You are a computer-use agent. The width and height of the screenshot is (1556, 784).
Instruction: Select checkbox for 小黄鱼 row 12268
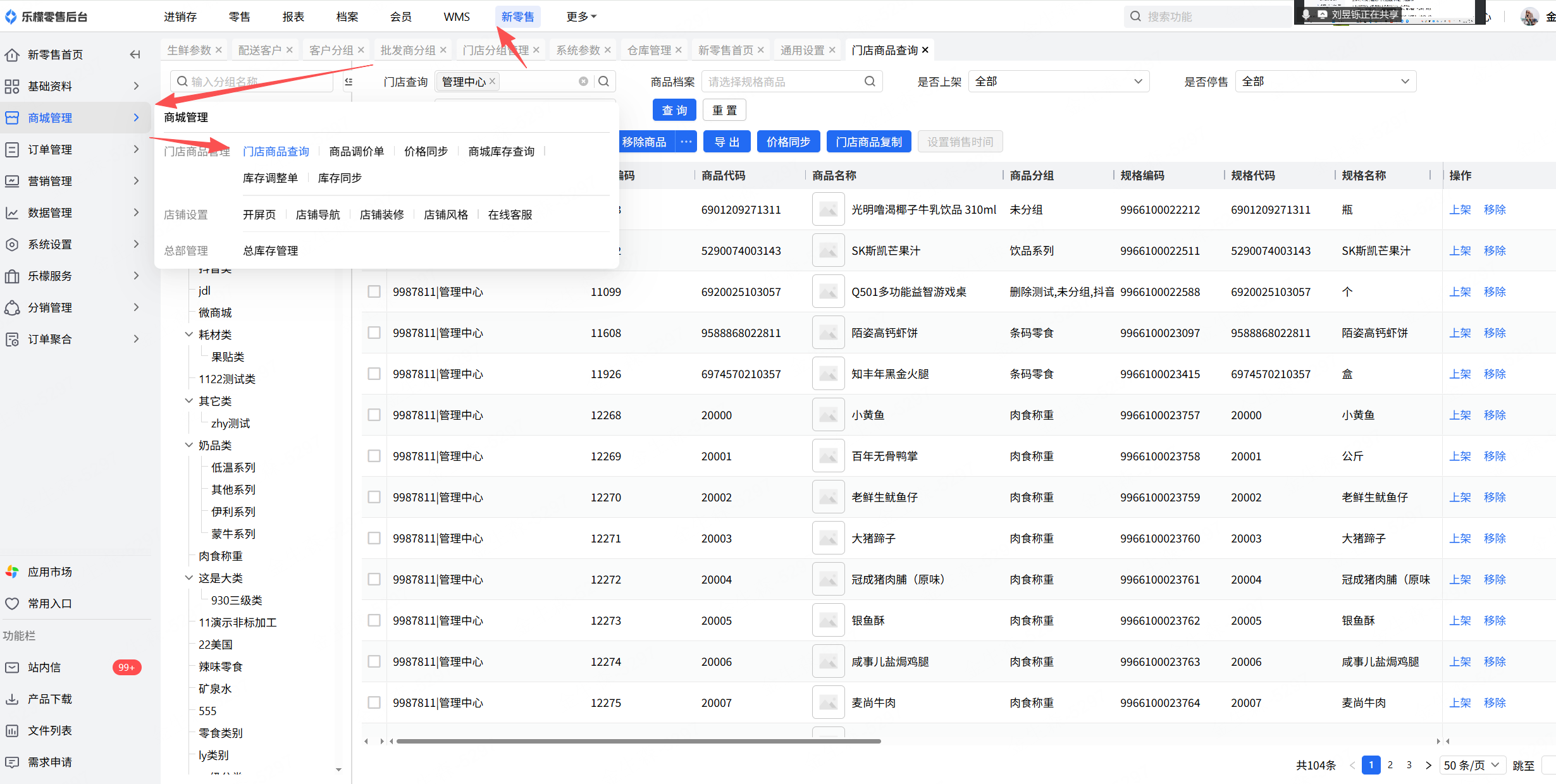coord(374,415)
